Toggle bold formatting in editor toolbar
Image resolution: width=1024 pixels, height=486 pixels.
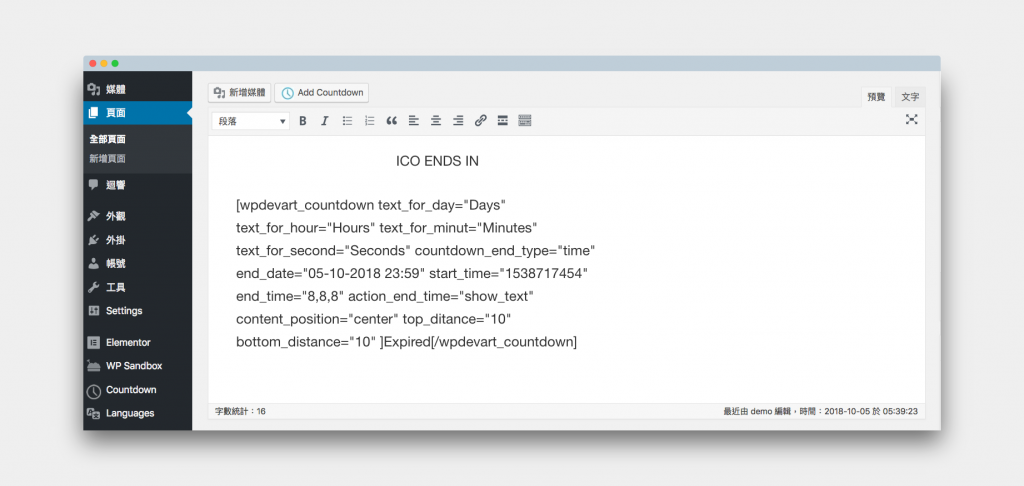(x=302, y=121)
